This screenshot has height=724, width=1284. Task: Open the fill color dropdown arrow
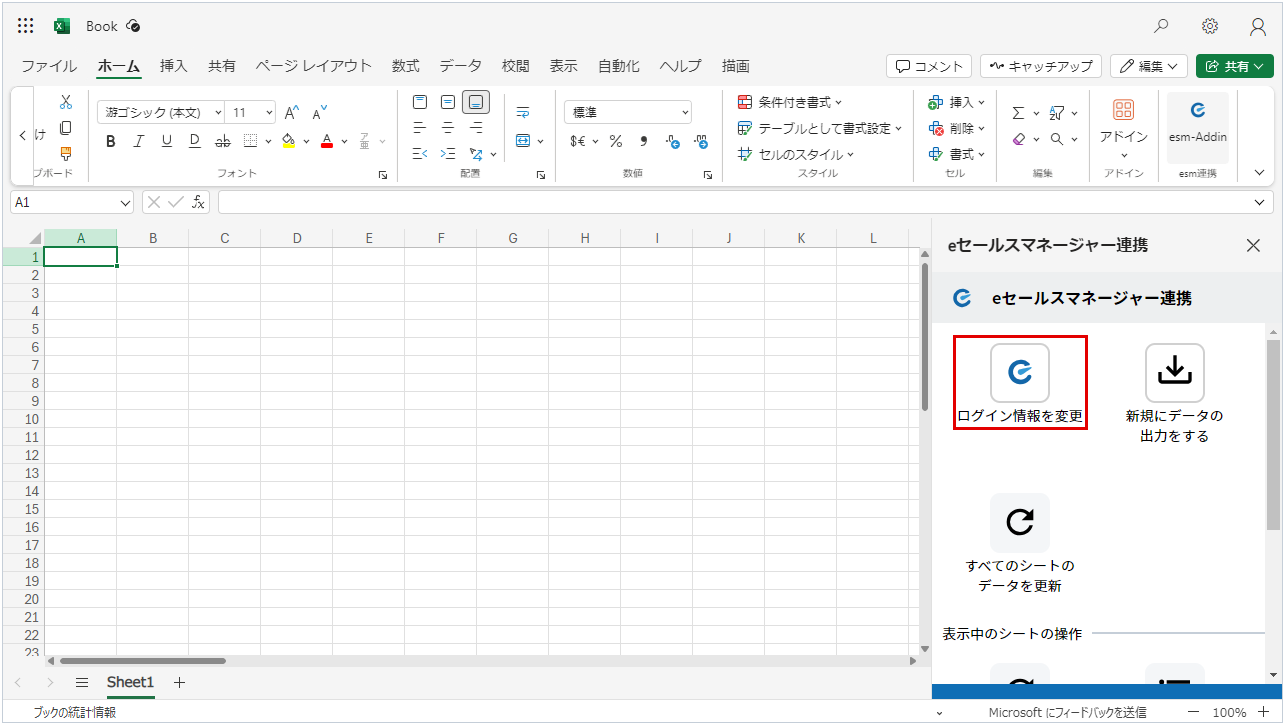coord(306,141)
